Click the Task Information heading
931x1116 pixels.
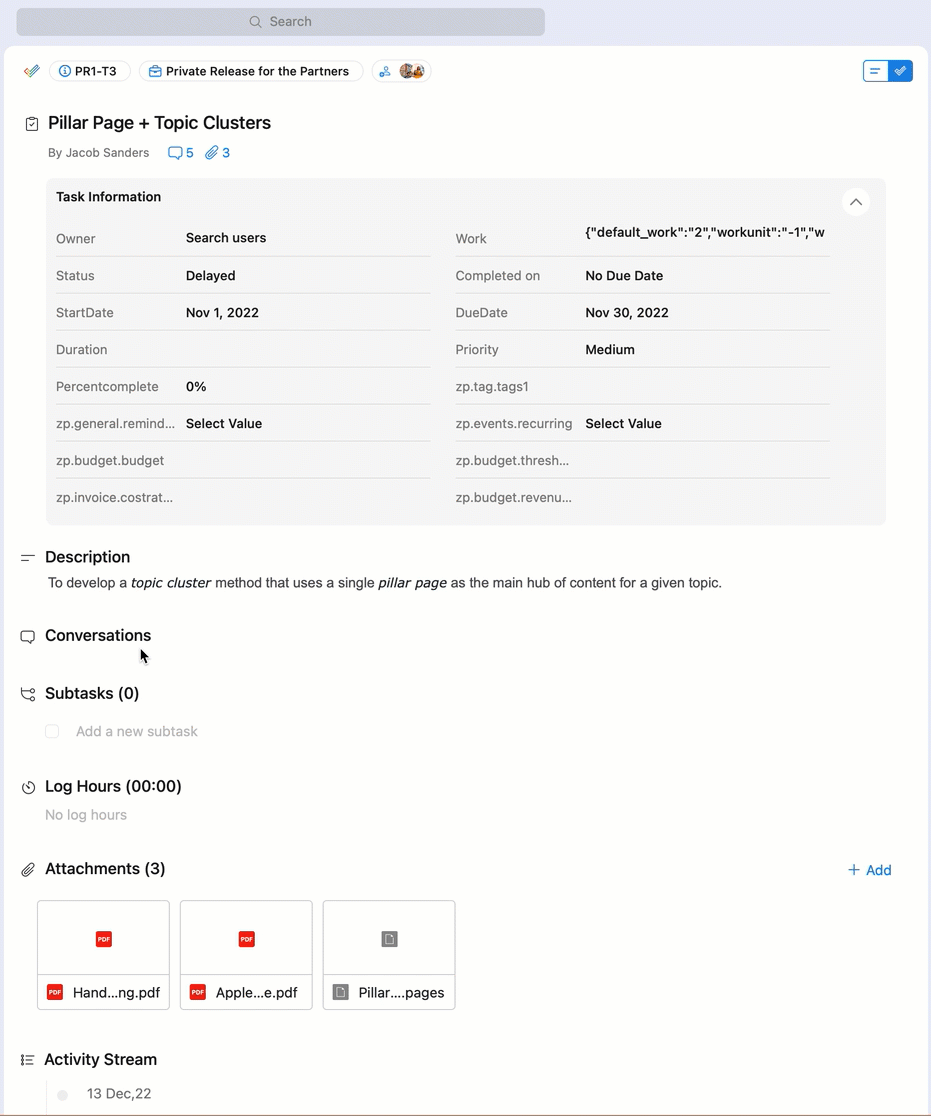pyautogui.click(x=108, y=197)
